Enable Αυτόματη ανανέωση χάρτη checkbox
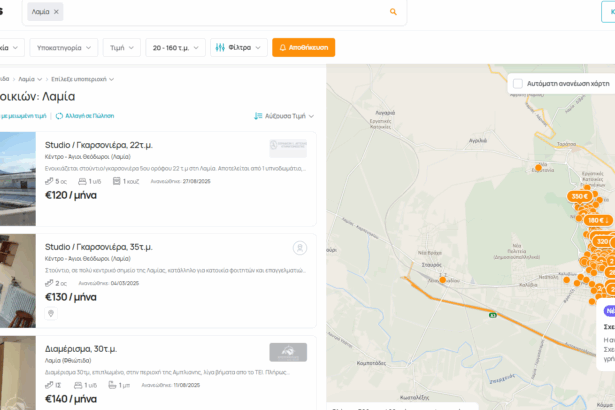Viewport: 615px width, 410px height. tap(517, 83)
